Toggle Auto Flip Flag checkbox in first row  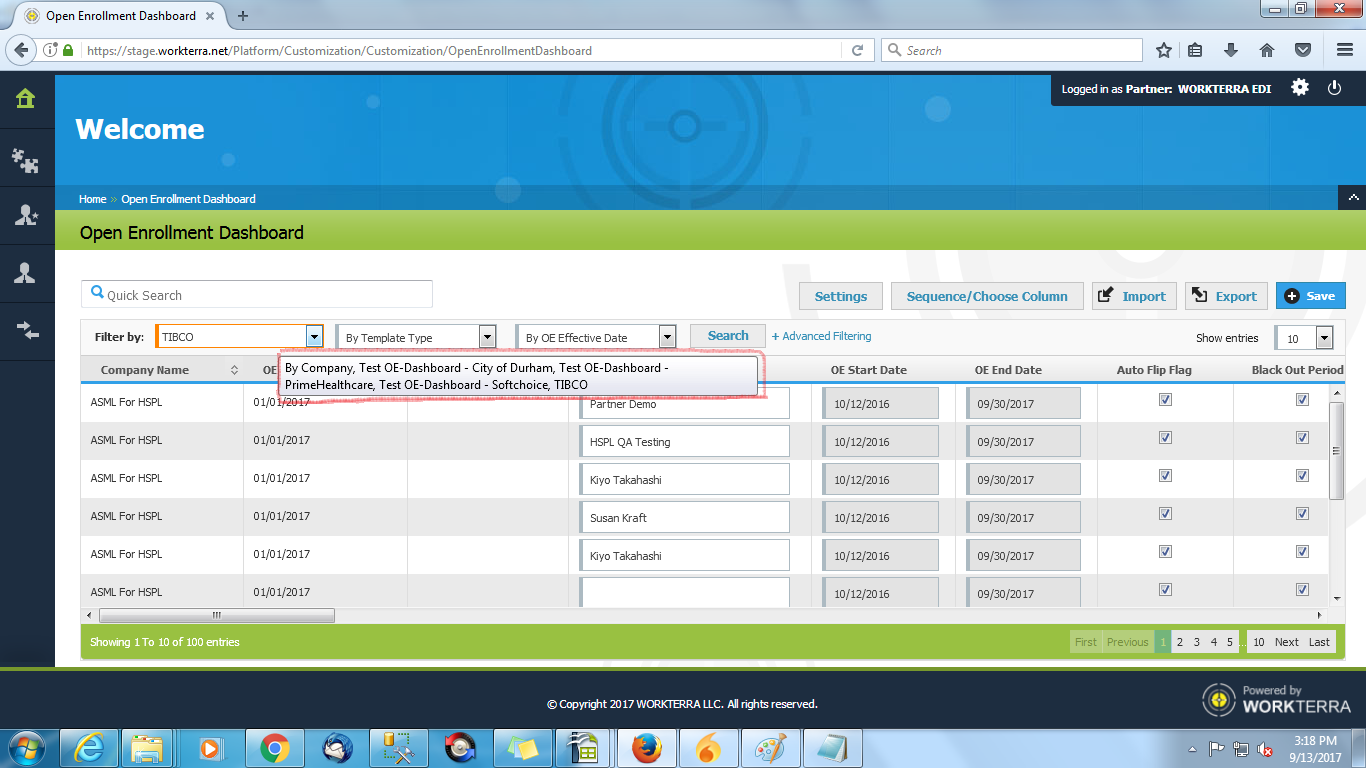coord(1165,400)
